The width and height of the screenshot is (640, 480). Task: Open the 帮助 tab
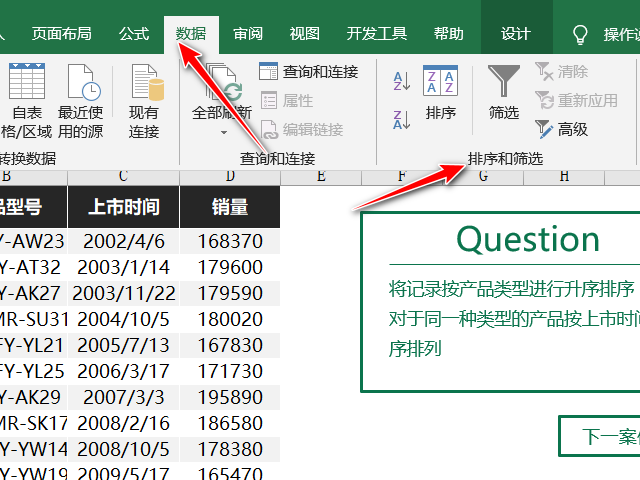(449, 34)
